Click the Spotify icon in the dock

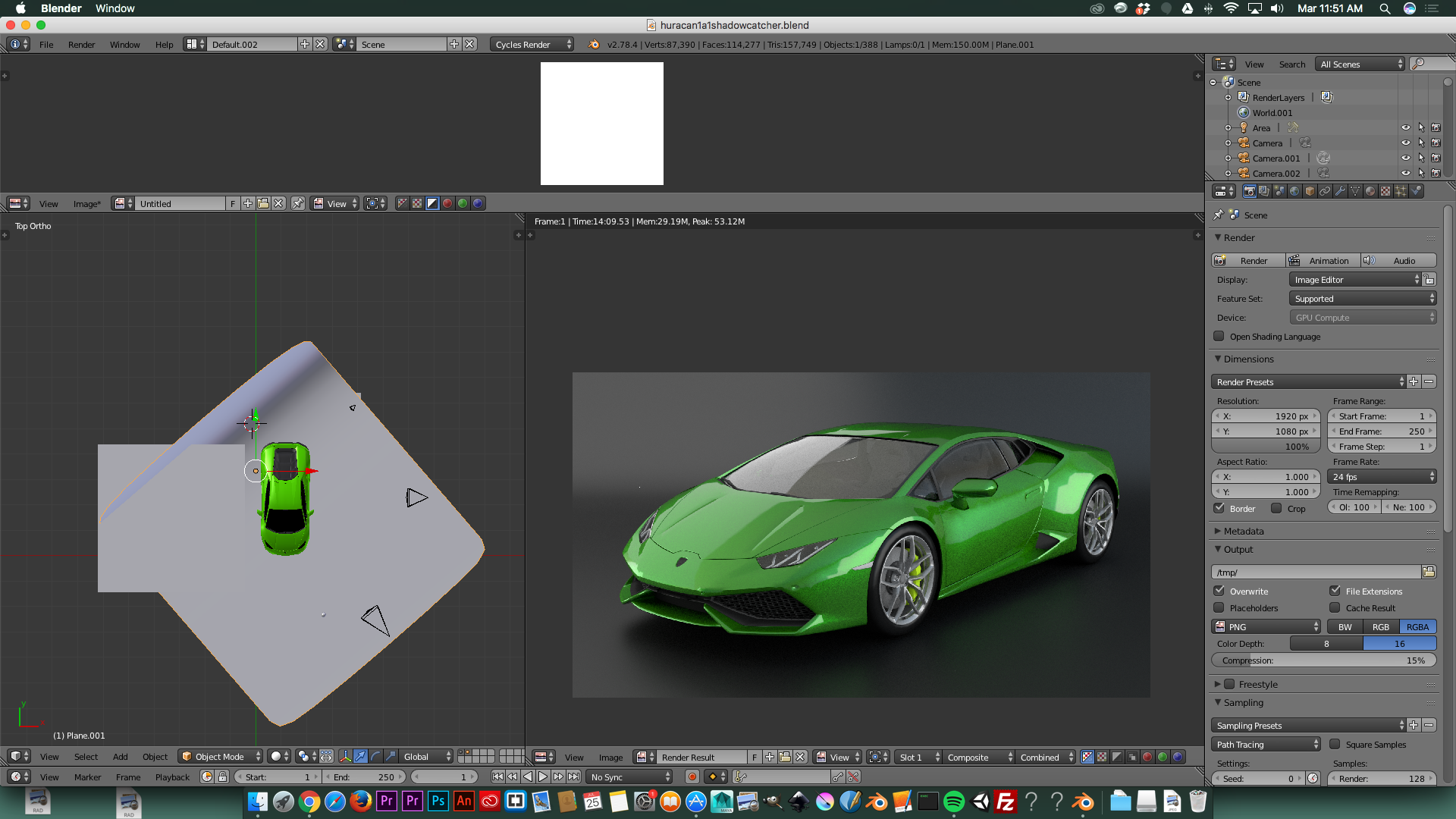point(954,802)
